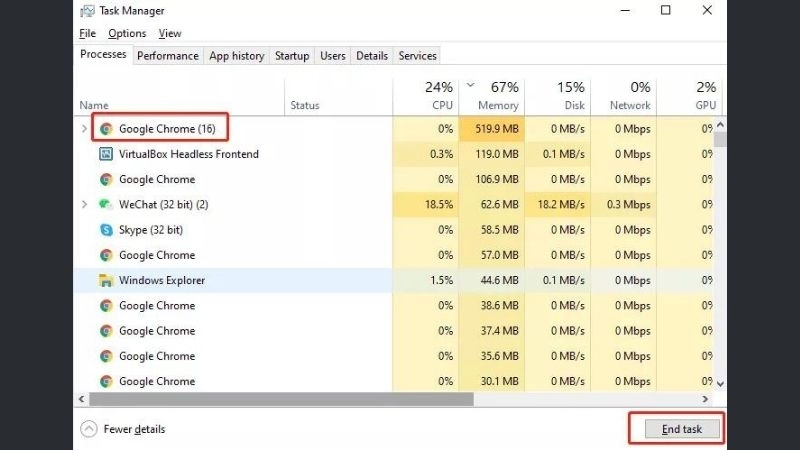
Task: Click the 44.6 MB memory cell
Action: tap(491, 280)
